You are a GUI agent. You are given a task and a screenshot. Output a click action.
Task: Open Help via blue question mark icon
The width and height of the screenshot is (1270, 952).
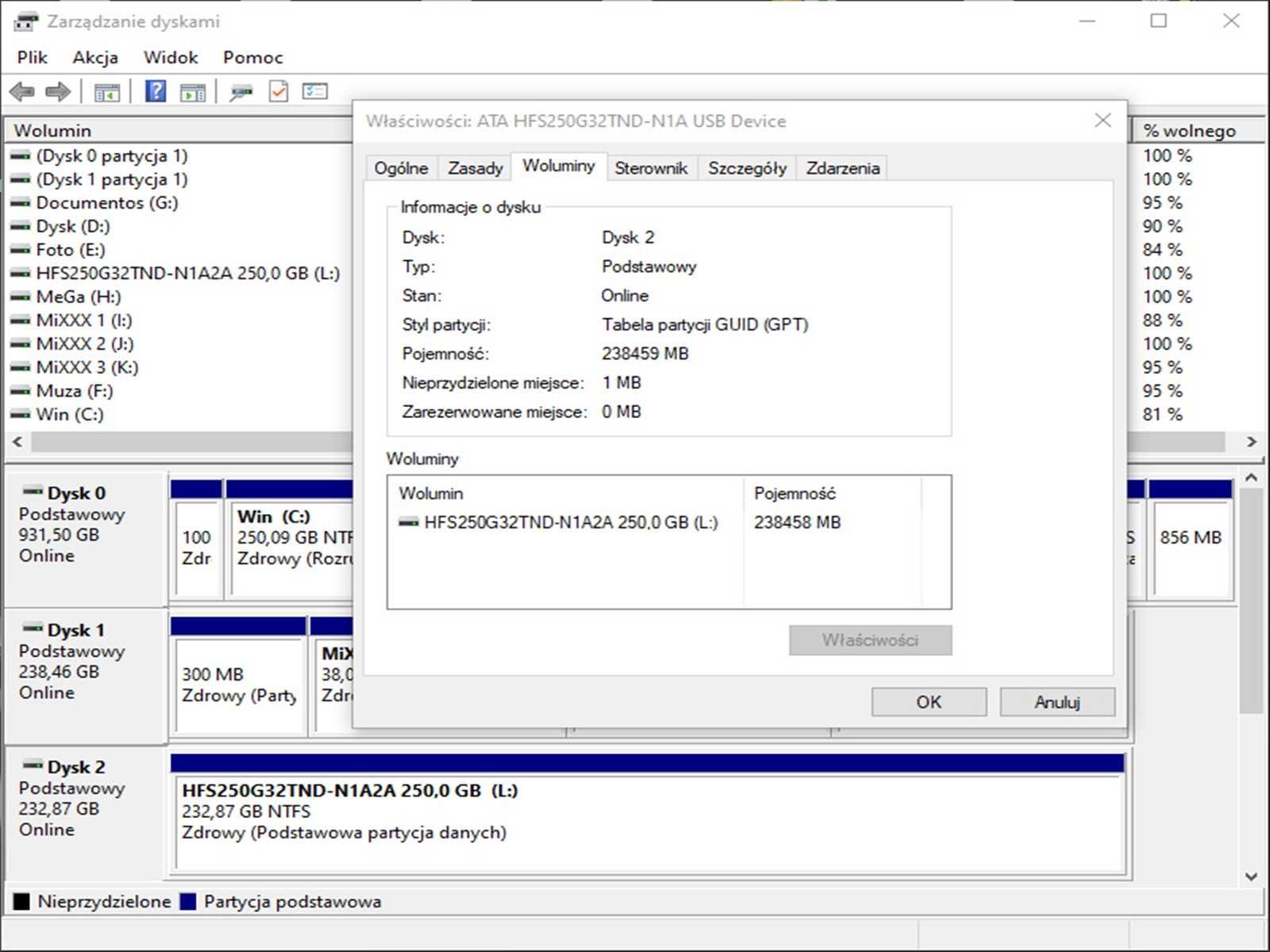tap(156, 91)
